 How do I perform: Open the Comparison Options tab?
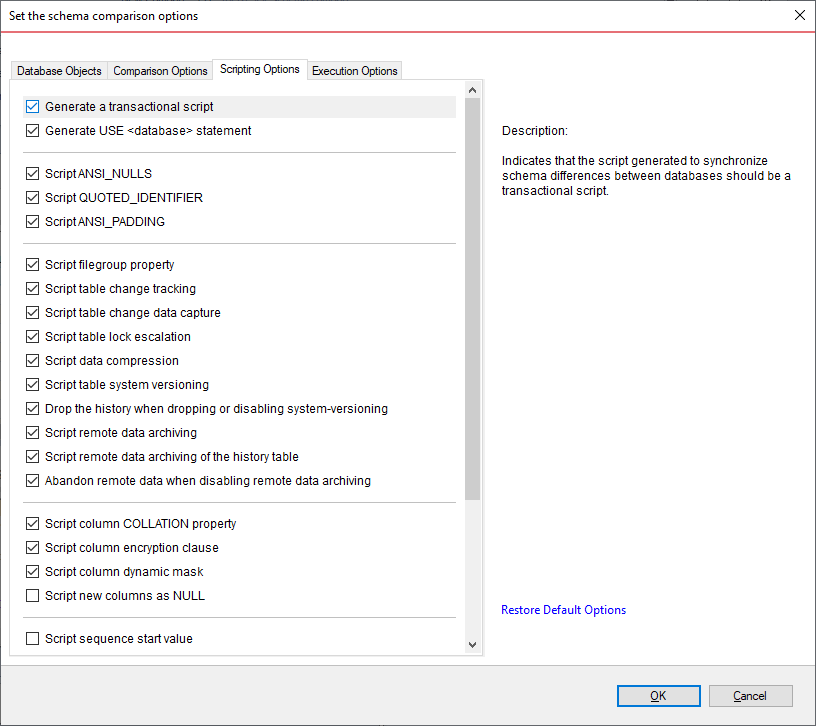pyautogui.click(x=160, y=71)
